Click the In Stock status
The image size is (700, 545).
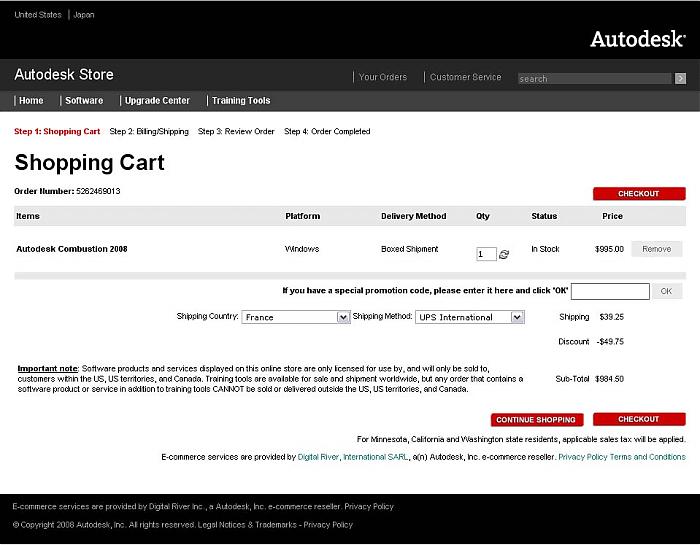[545, 249]
